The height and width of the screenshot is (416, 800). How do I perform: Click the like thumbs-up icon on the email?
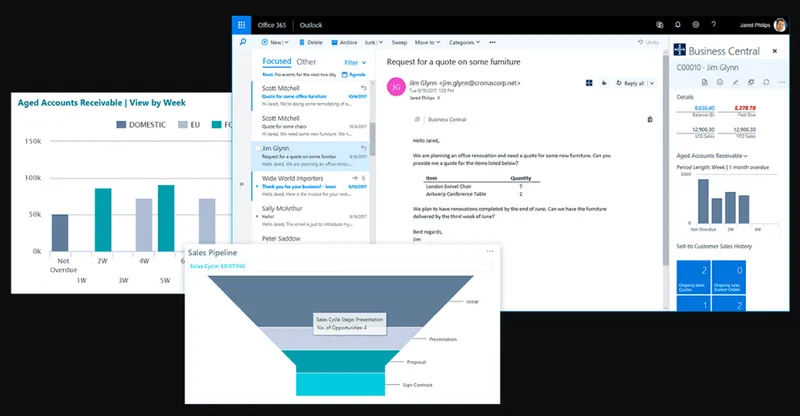point(604,83)
